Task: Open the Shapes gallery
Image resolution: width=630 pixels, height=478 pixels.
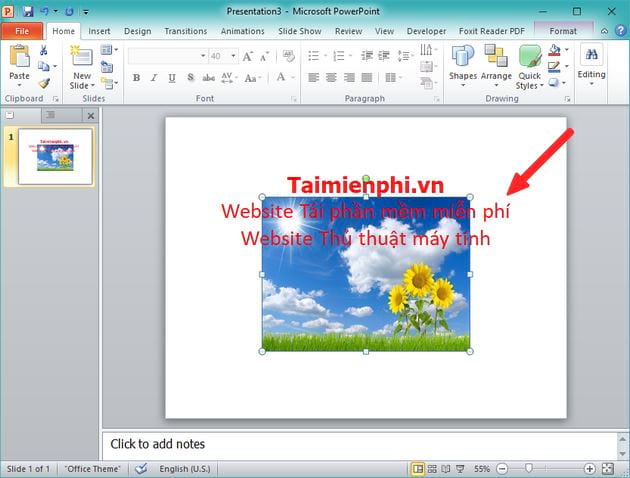Action: click(x=463, y=66)
